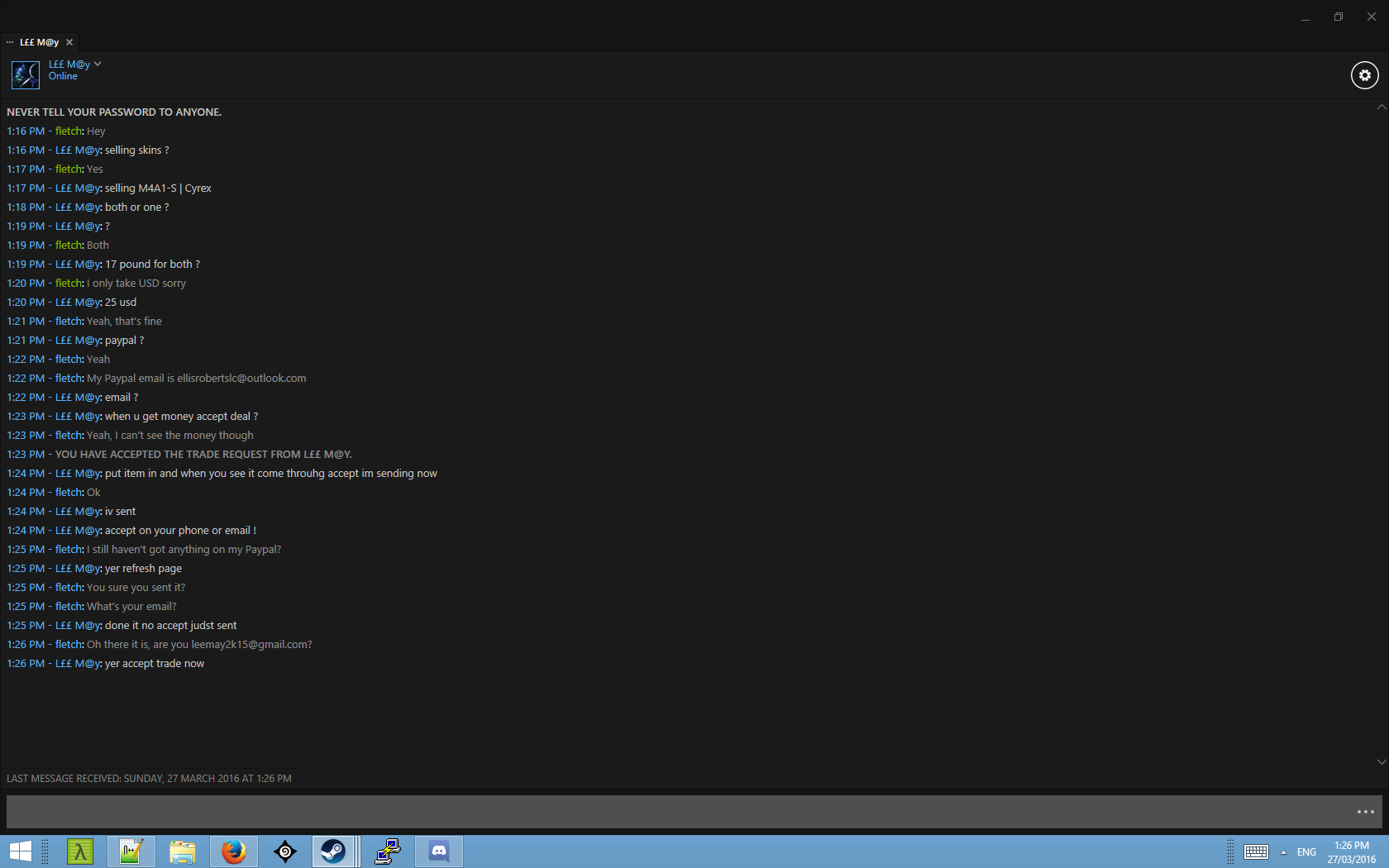Click L££ M@y's avatar picture
1389x868 pixels.
(26, 74)
